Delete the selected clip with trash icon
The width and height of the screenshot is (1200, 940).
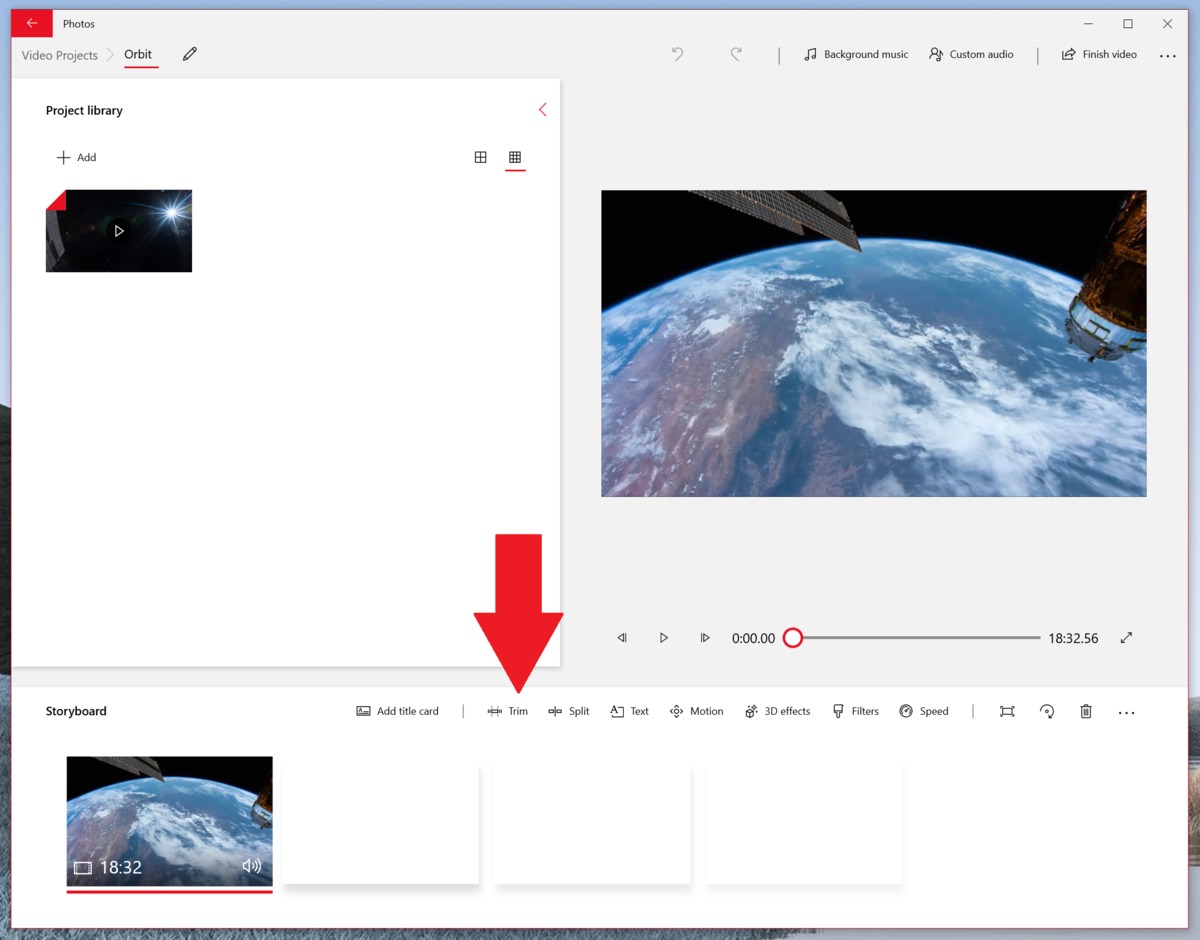(1086, 711)
